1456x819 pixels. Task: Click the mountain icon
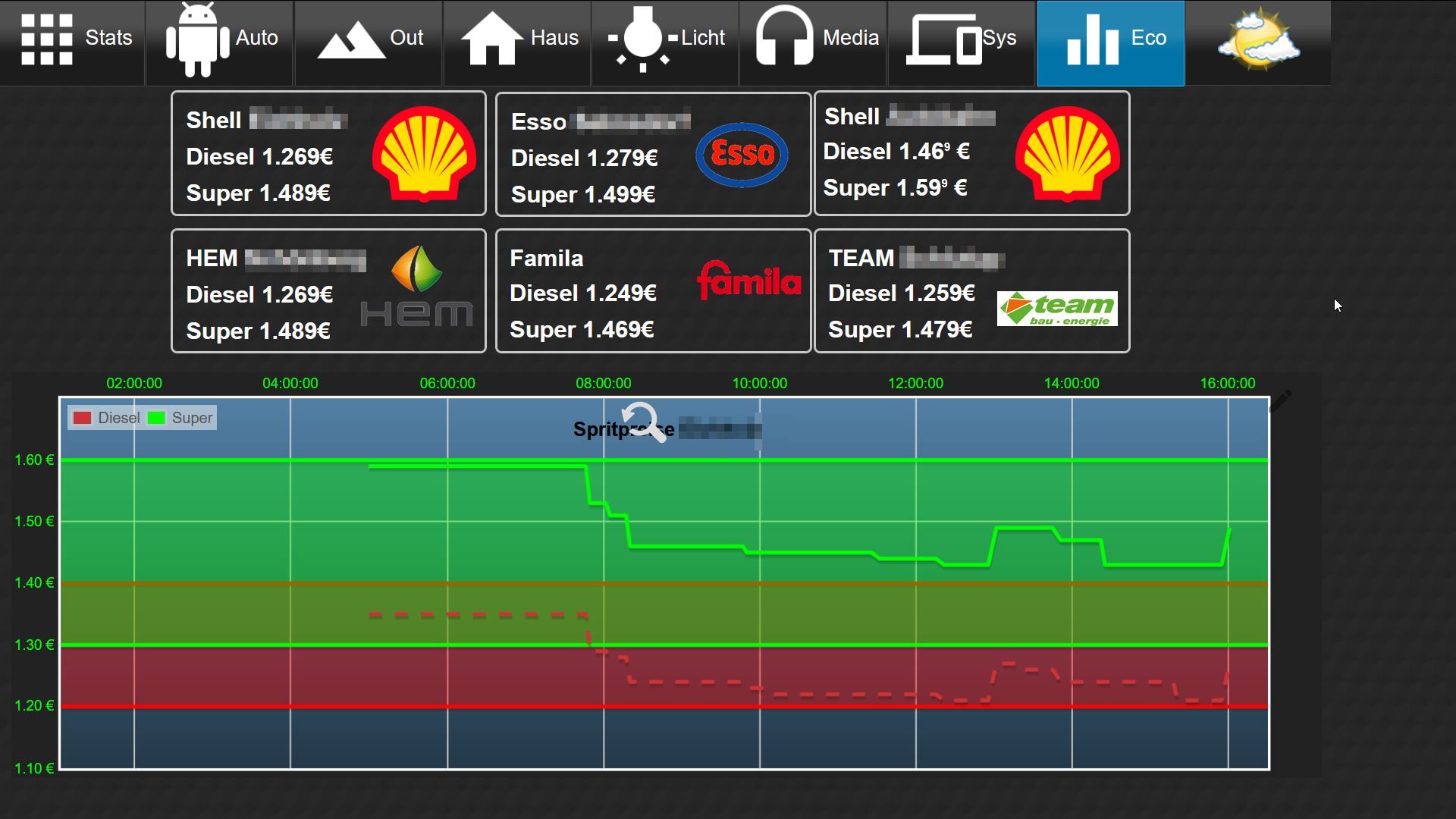351,40
